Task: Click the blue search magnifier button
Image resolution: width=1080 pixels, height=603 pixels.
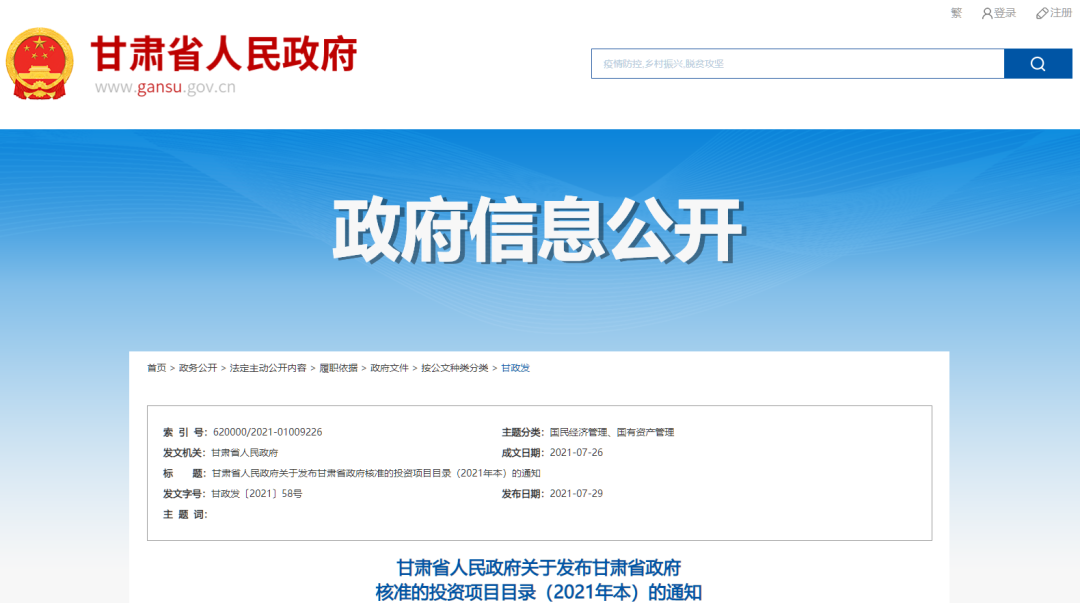Action: coord(1037,64)
